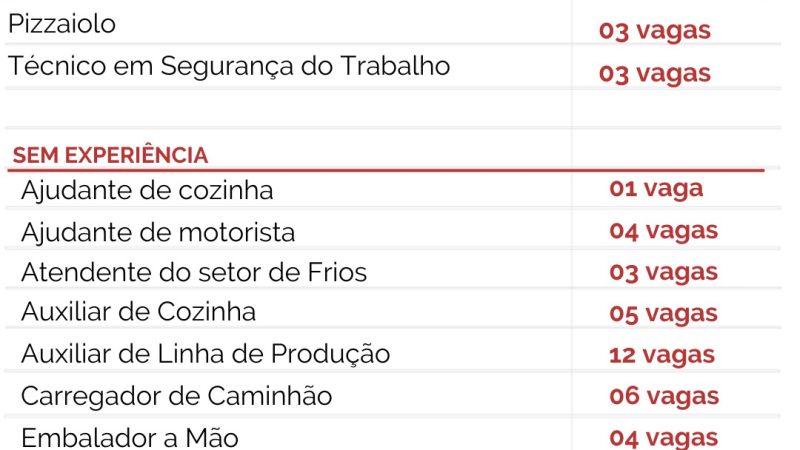Click the red divider under SEM EXPERIÊNCIA

pyautogui.click(x=388, y=170)
